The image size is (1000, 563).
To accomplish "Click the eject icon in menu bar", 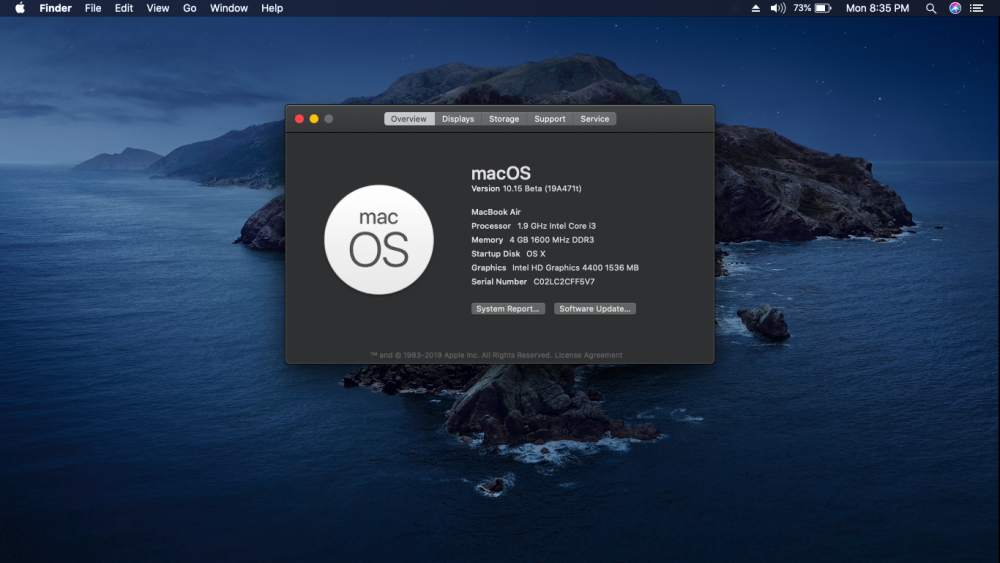I will point(755,8).
